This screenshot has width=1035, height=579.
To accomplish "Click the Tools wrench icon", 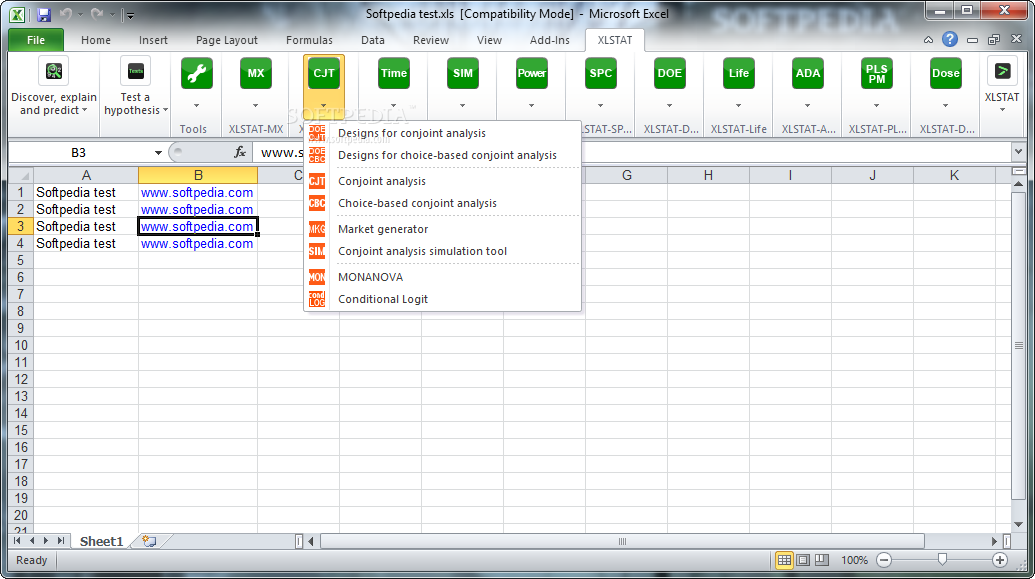I will pos(197,73).
